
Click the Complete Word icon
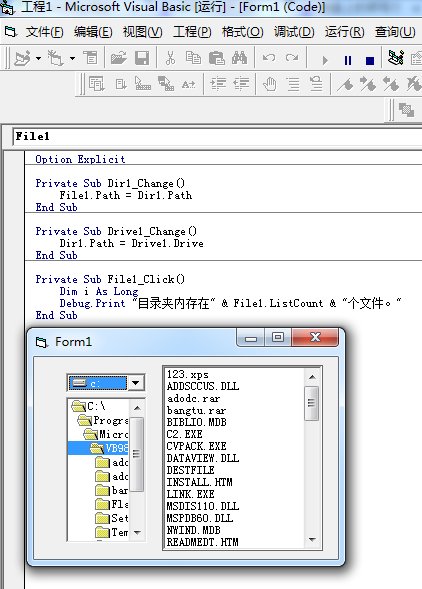click(x=188, y=85)
